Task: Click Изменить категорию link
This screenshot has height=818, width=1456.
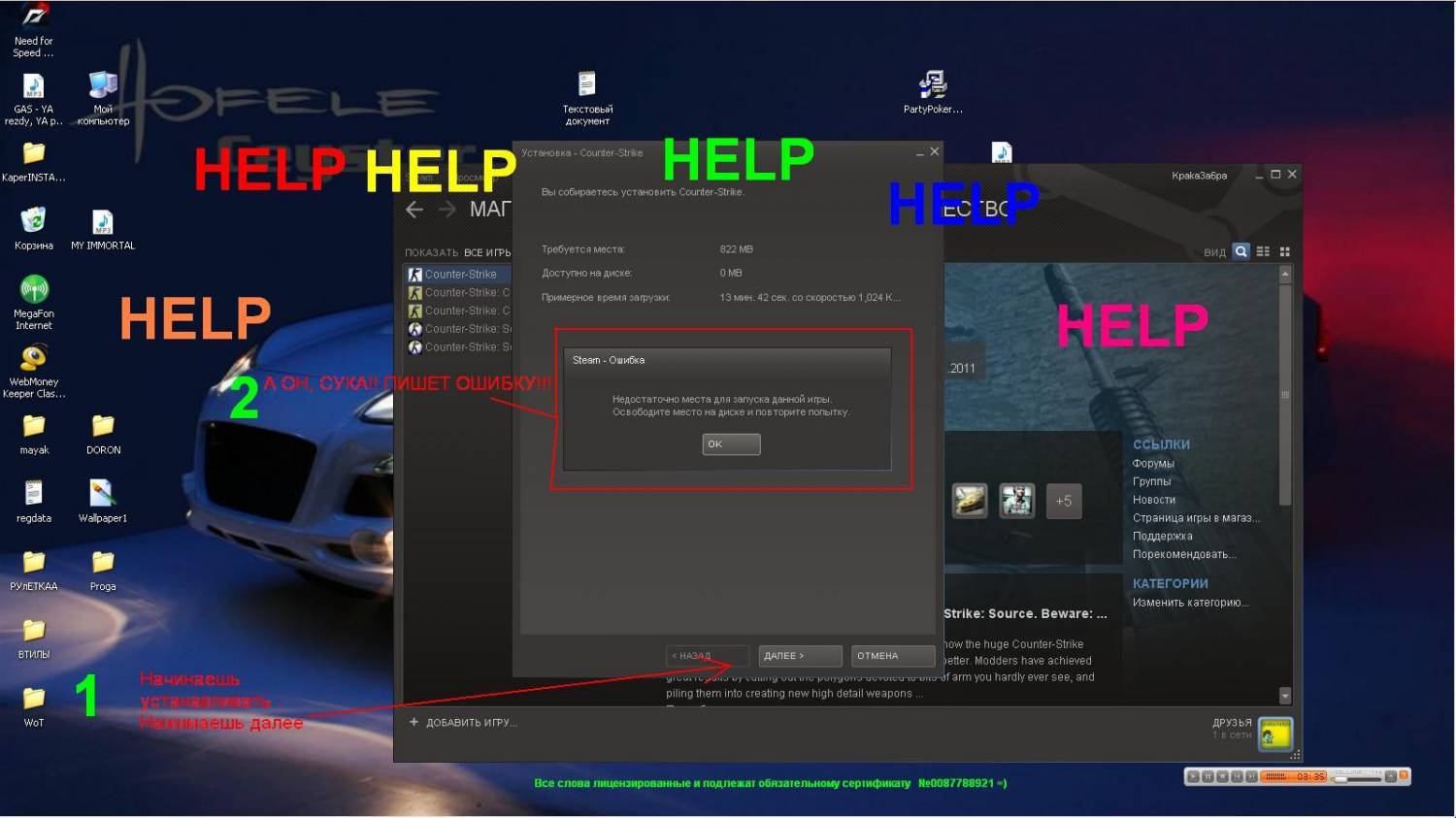Action: pos(1190,603)
